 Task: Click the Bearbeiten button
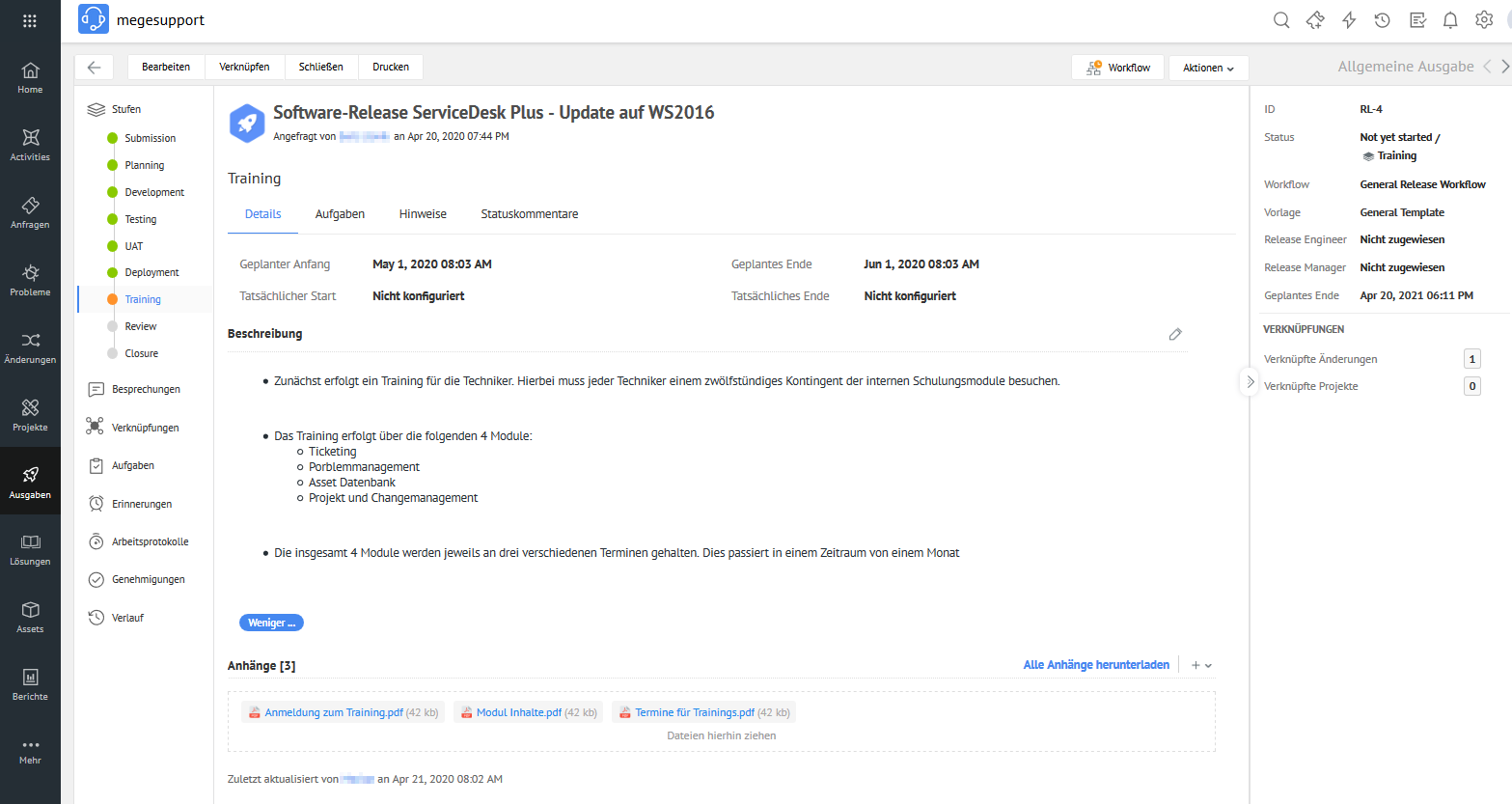coord(166,67)
